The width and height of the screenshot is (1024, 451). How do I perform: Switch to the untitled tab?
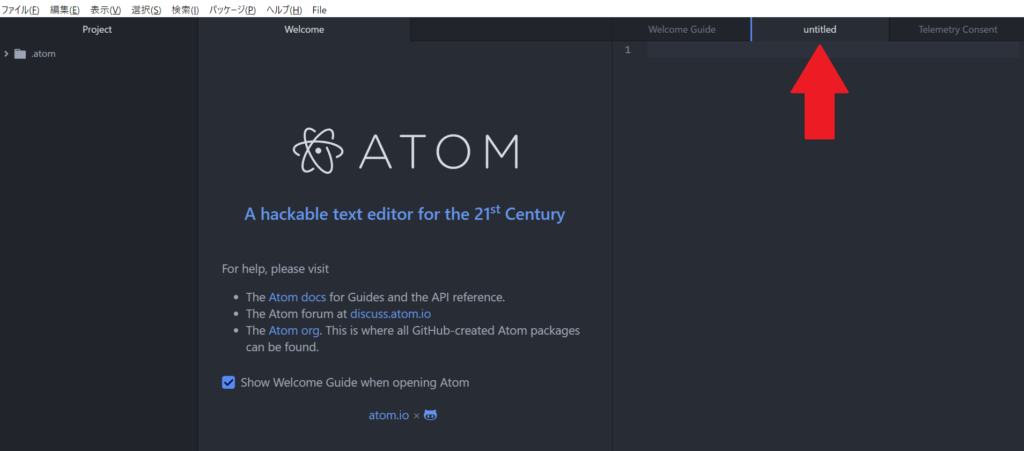tap(820, 29)
